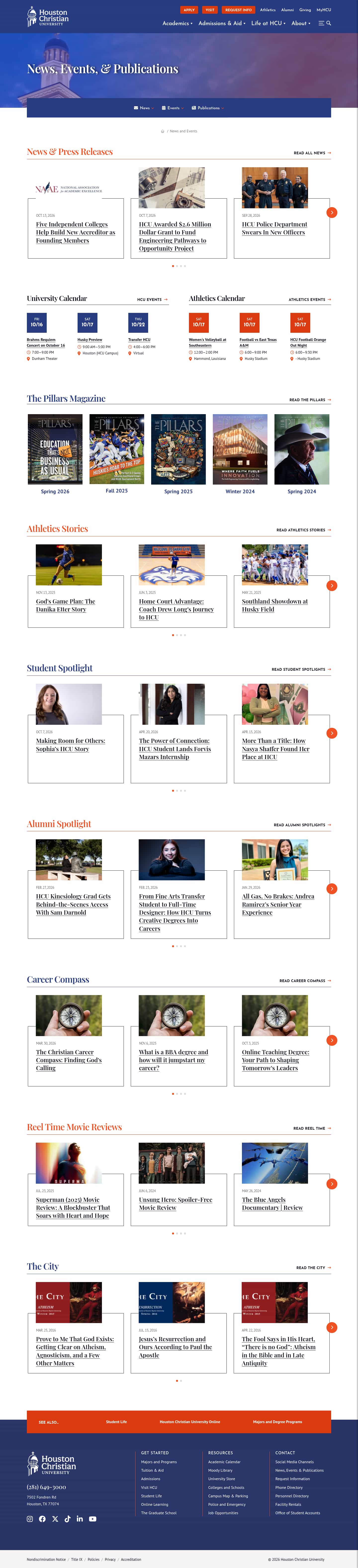Viewport: 358px width, 1568px height.
Task: Follow the Read The Pillars link
Action: point(310,400)
